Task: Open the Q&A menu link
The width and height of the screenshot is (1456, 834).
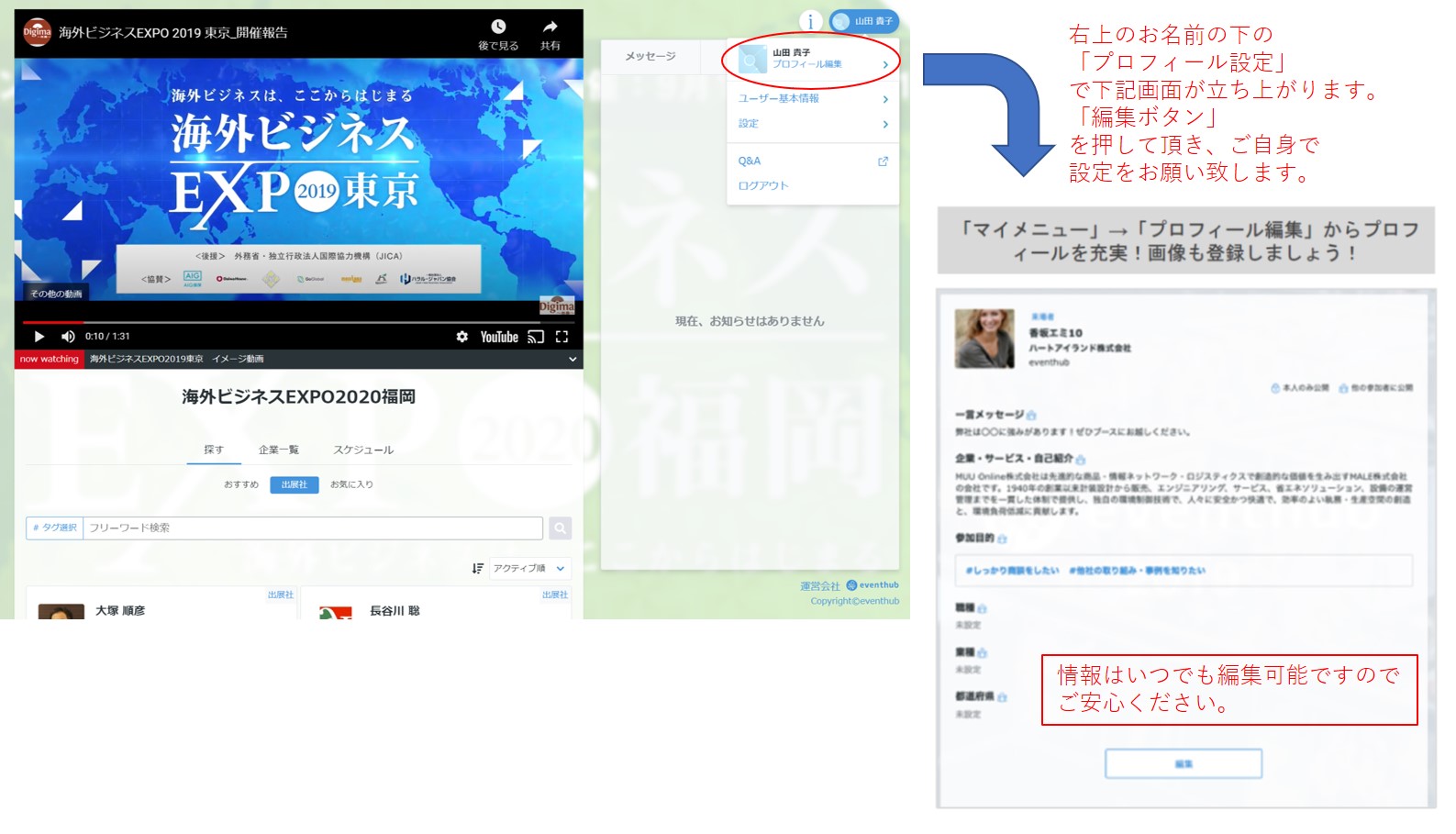Action: (x=750, y=161)
